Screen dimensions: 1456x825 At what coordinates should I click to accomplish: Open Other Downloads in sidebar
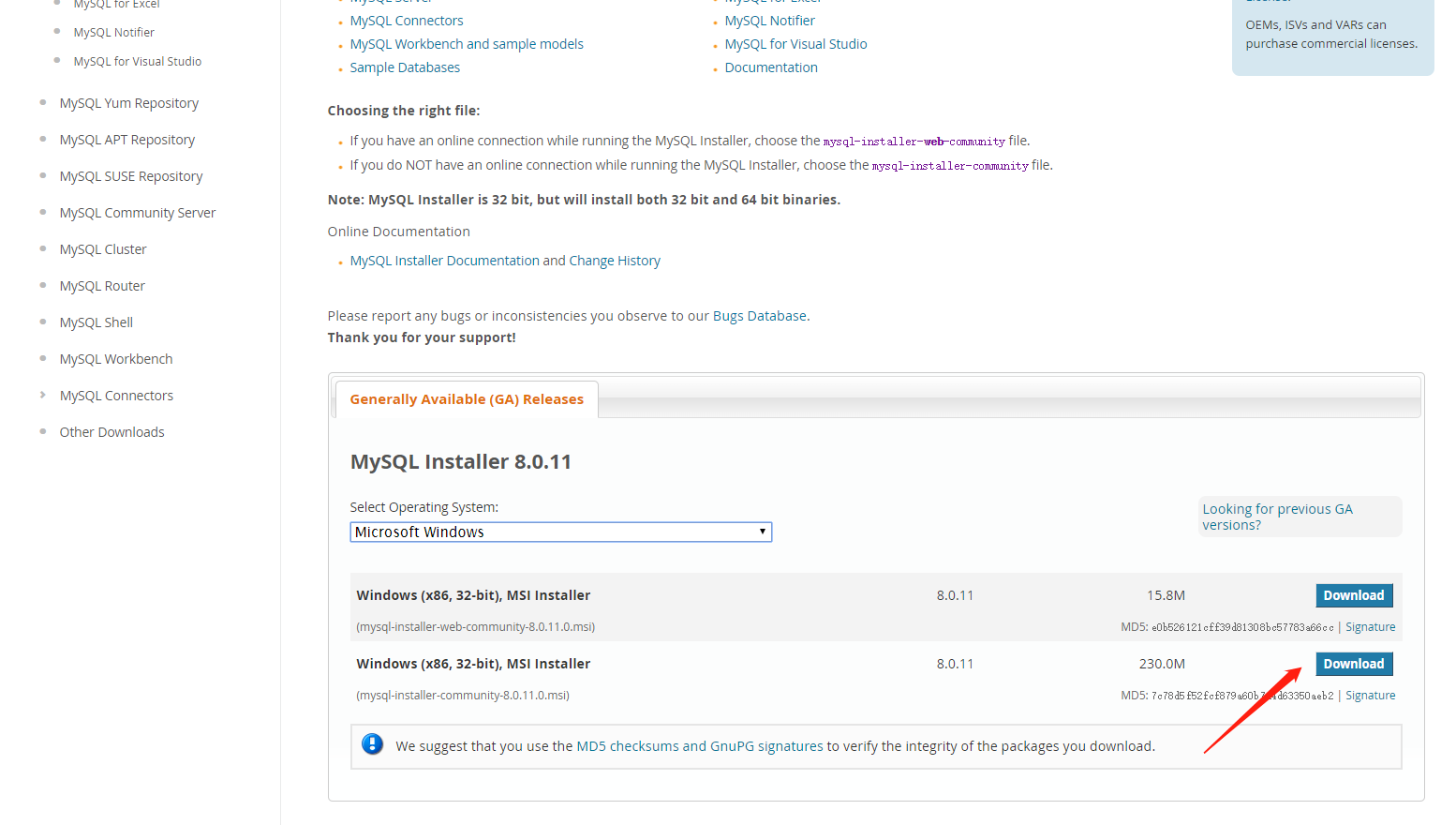coord(112,432)
